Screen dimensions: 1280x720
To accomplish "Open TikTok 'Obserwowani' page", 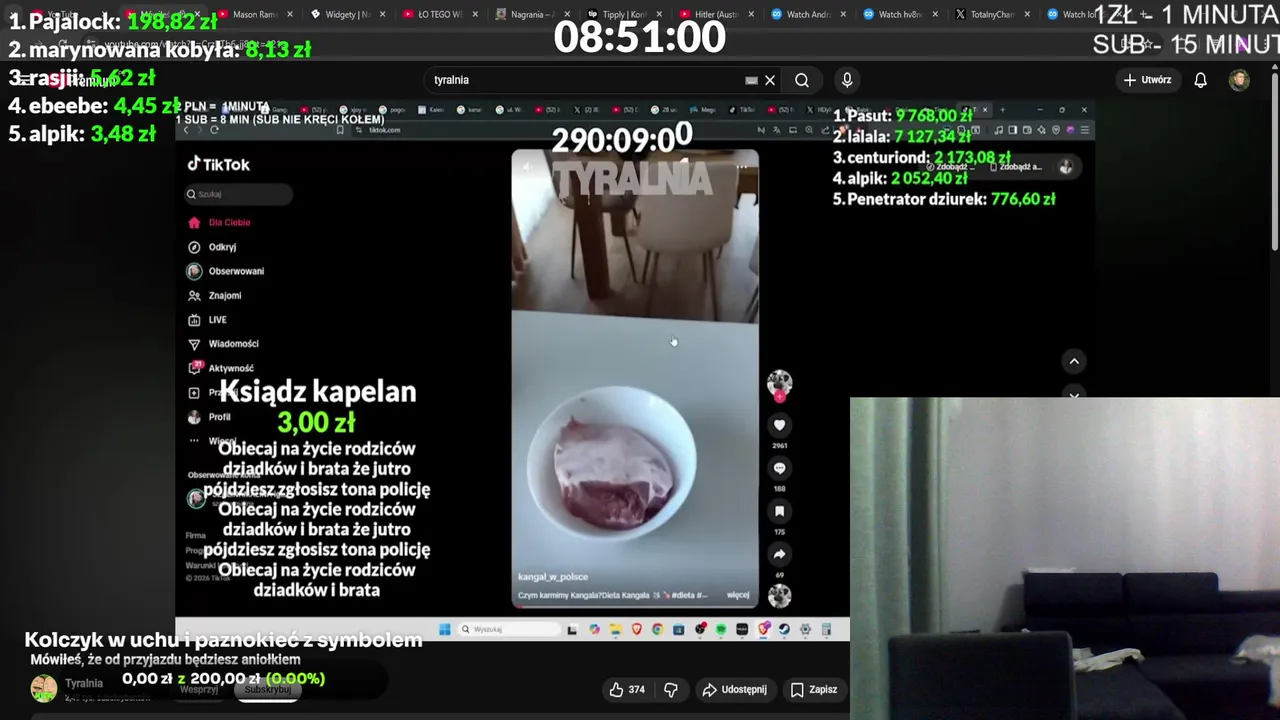I will point(226,271).
